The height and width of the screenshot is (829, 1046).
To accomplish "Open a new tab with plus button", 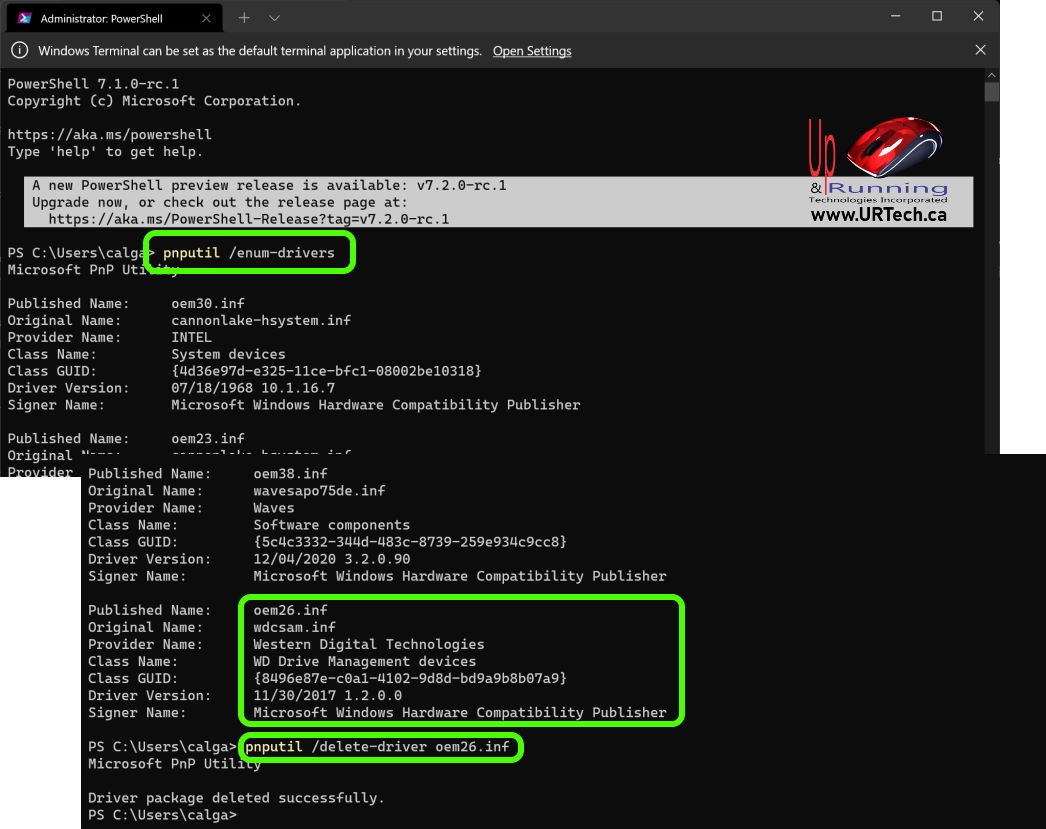I will click(244, 18).
